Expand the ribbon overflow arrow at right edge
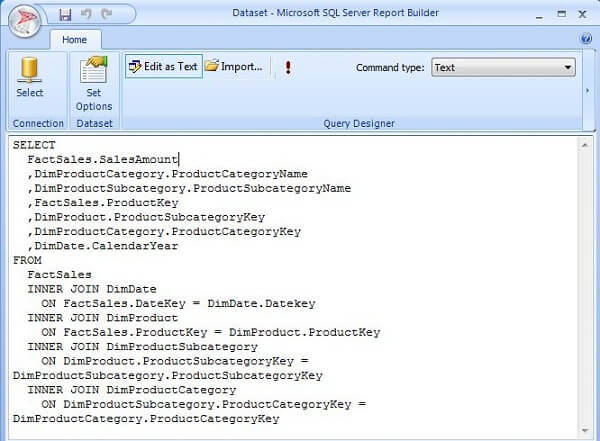Viewport: 600px width, 441px height. click(587, 91)
